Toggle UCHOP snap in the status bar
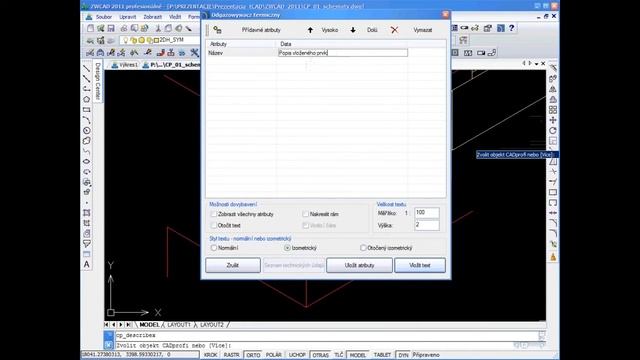Viewport: 640px width, 360px height. (297, 355)
